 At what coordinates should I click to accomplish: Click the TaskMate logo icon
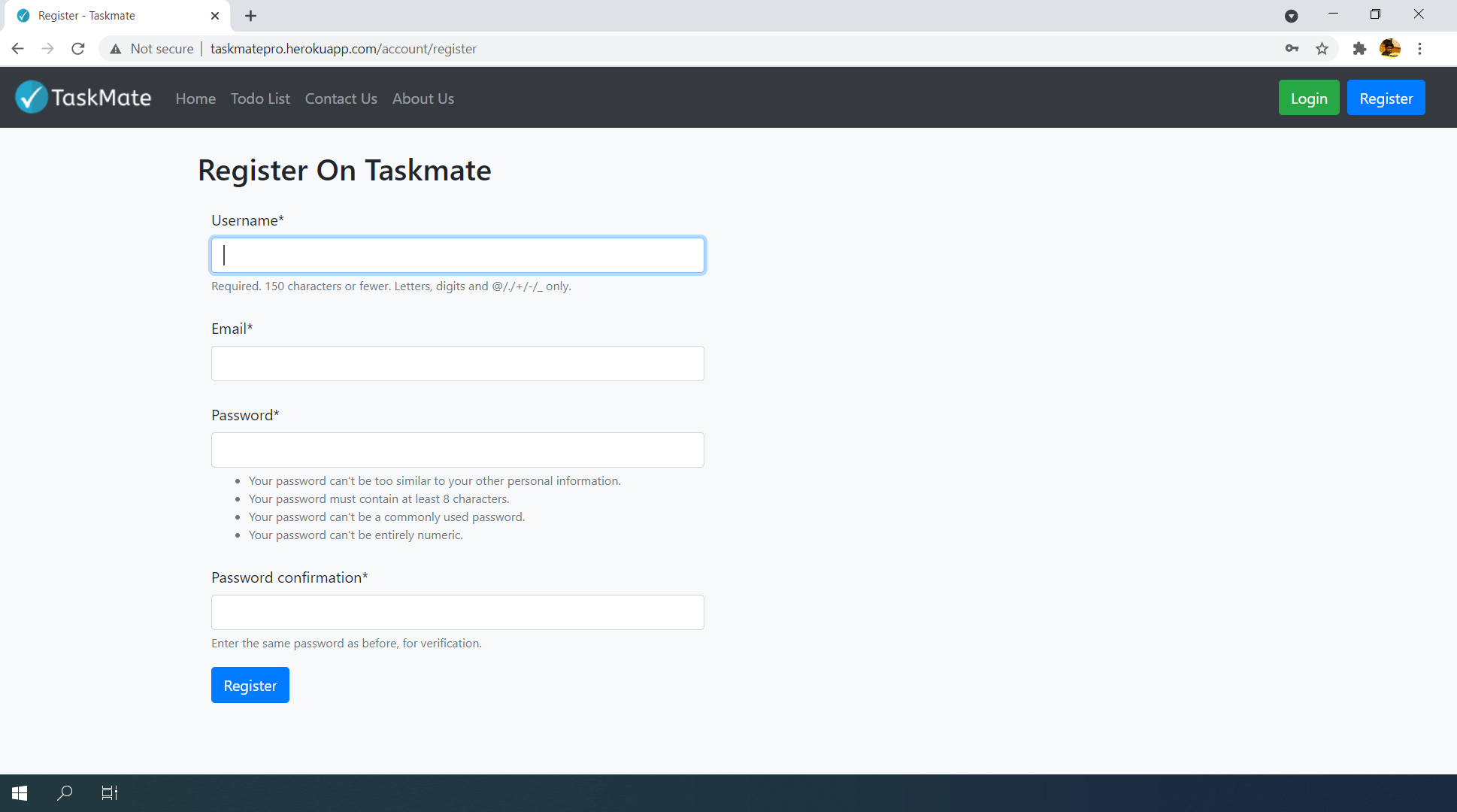point(29,97)
